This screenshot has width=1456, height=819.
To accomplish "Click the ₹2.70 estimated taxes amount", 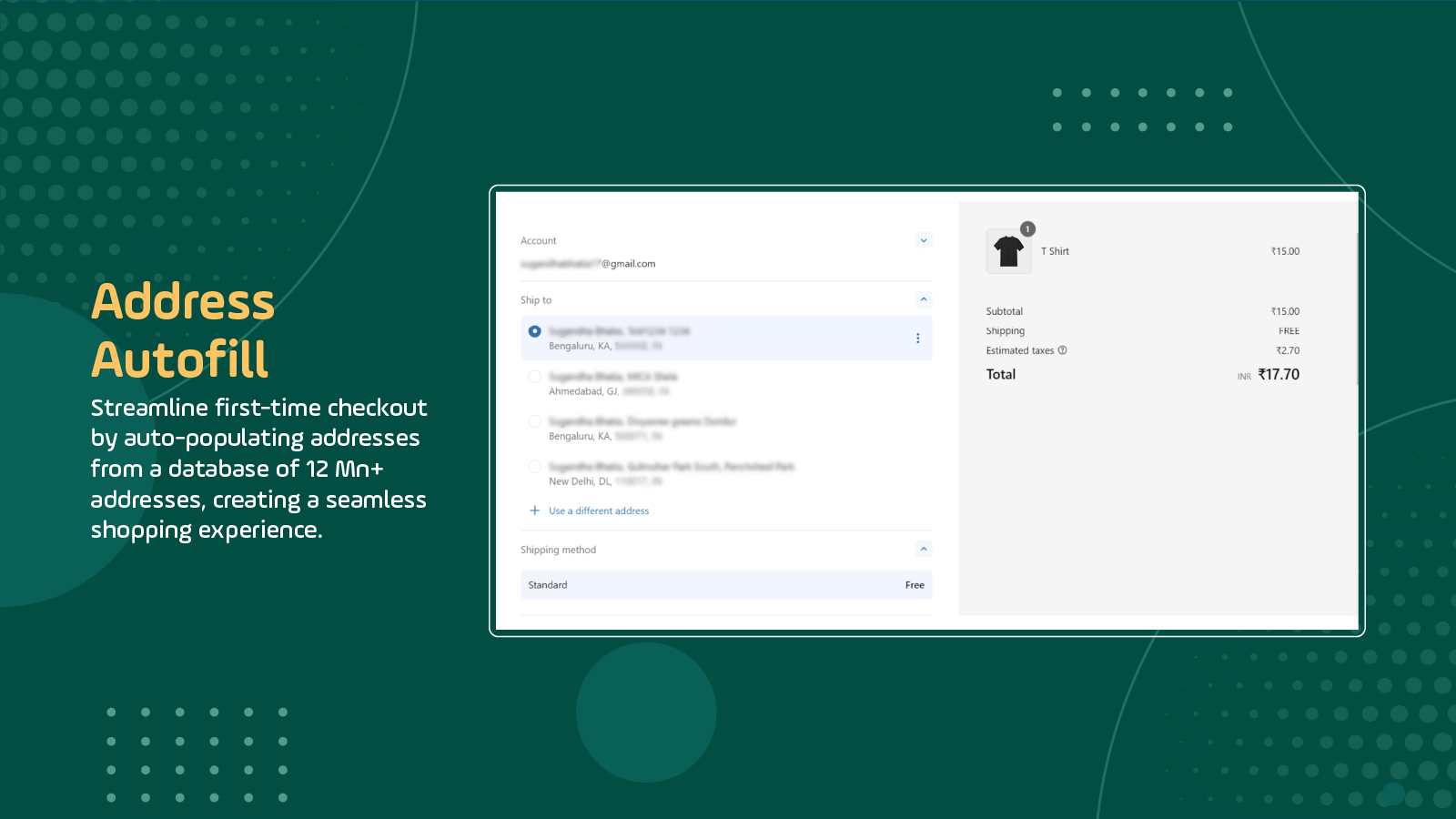I will (1288, 350).
